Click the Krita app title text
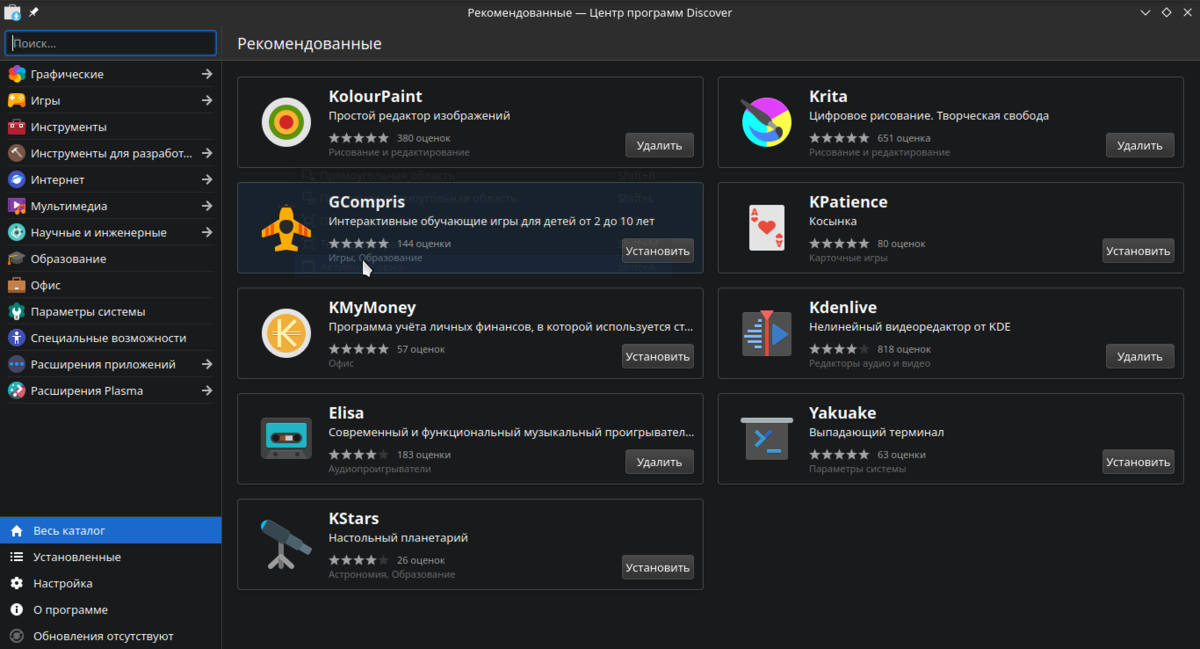 (x=828, y=97)
